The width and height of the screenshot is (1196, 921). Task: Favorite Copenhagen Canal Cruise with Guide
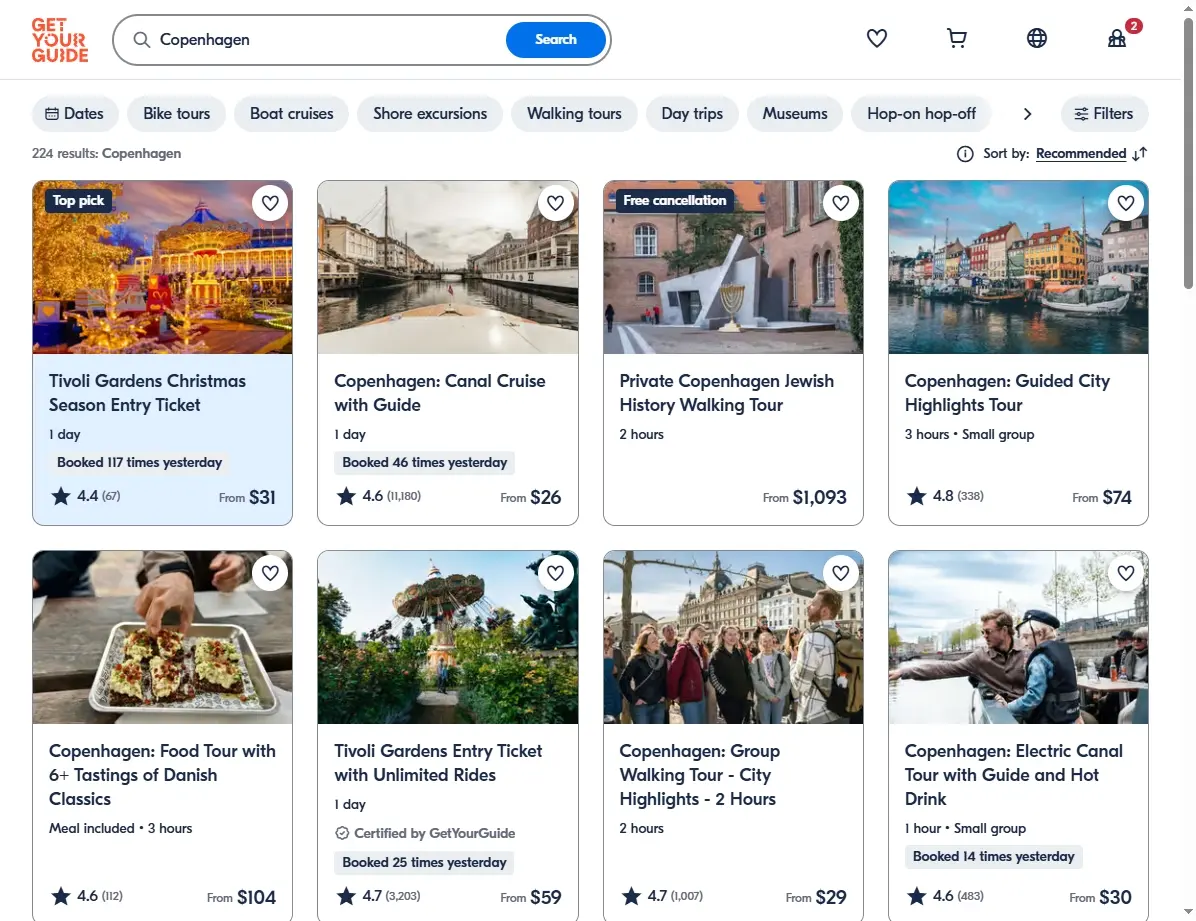tap(555, 203)
